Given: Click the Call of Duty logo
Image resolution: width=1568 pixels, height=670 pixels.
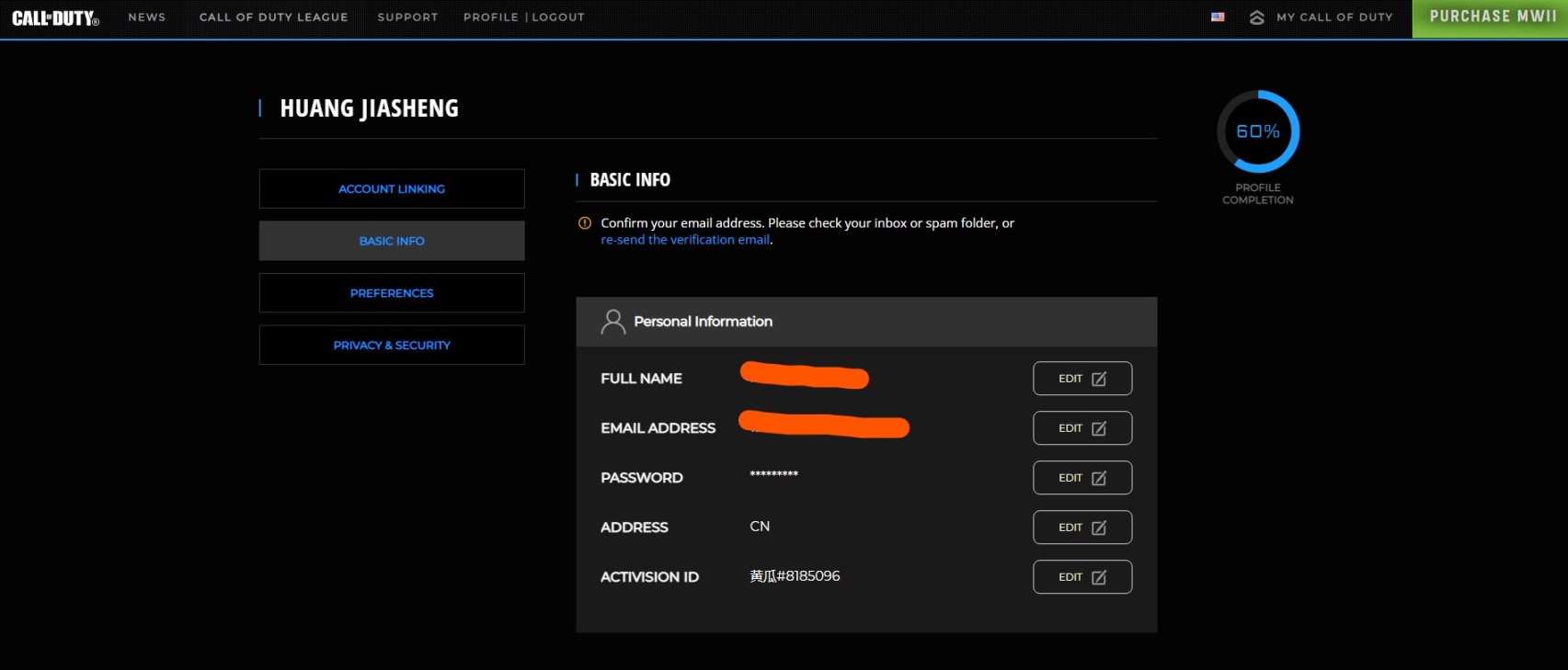Looking at the screenshot, I should pos(55,17).
